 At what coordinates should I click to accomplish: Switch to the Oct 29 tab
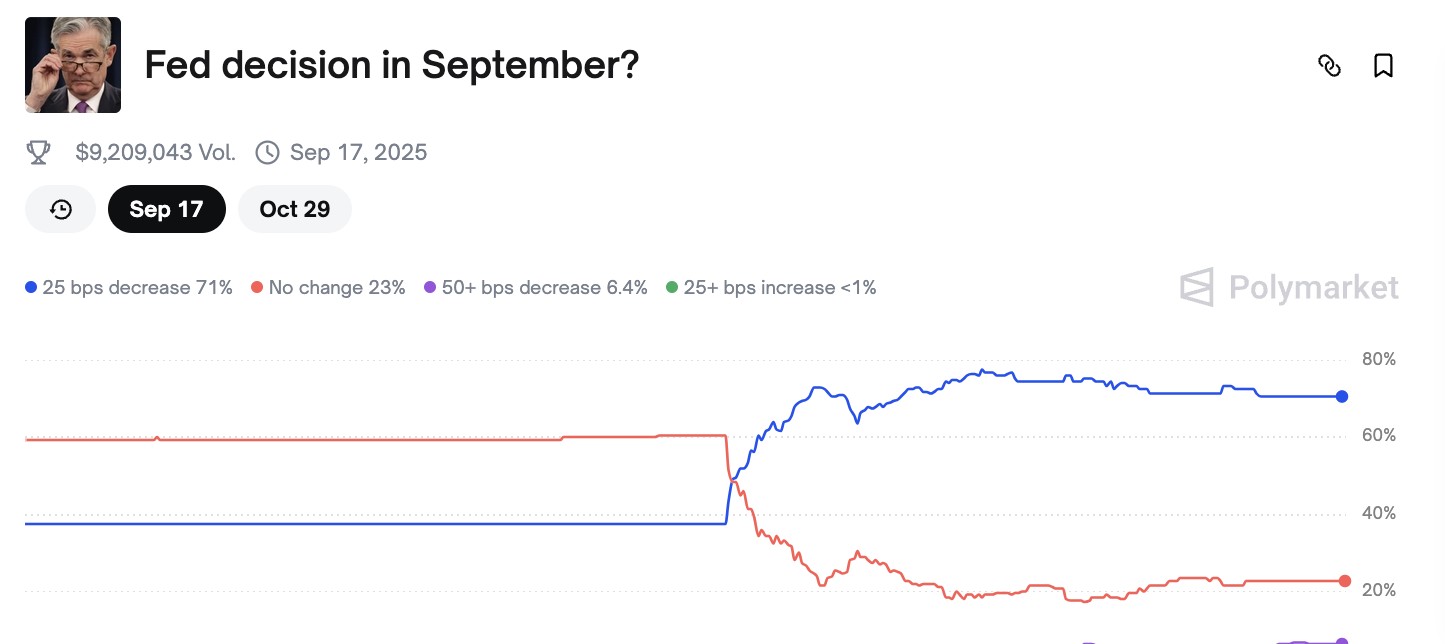point(295,209)
